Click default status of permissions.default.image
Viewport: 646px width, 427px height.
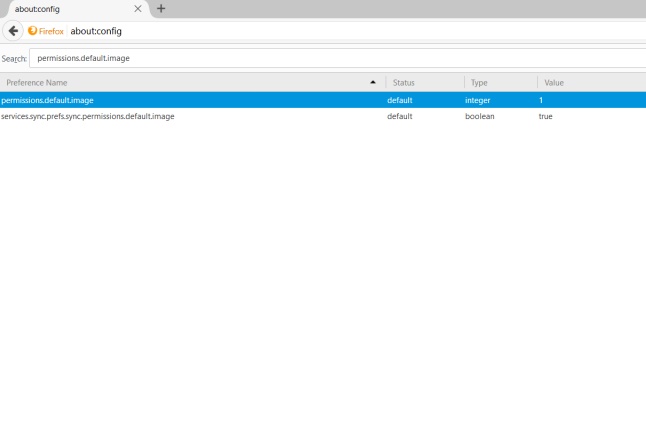tap(400, 100)
